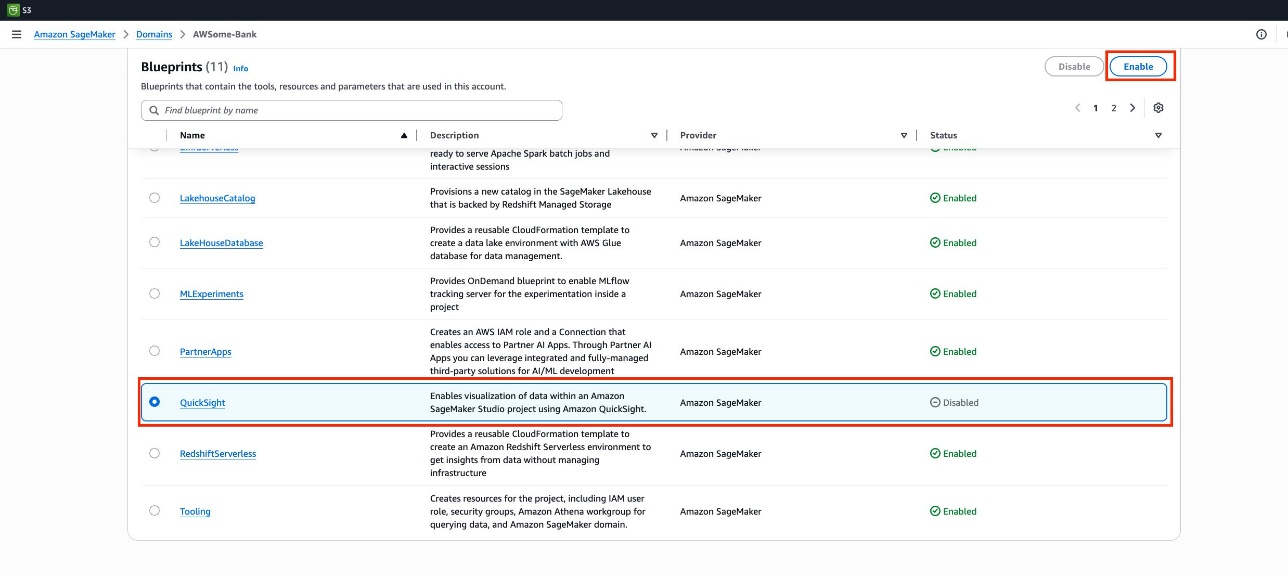
Task: Open the MLExperiments blueprint link
Action: pos(211,294)
